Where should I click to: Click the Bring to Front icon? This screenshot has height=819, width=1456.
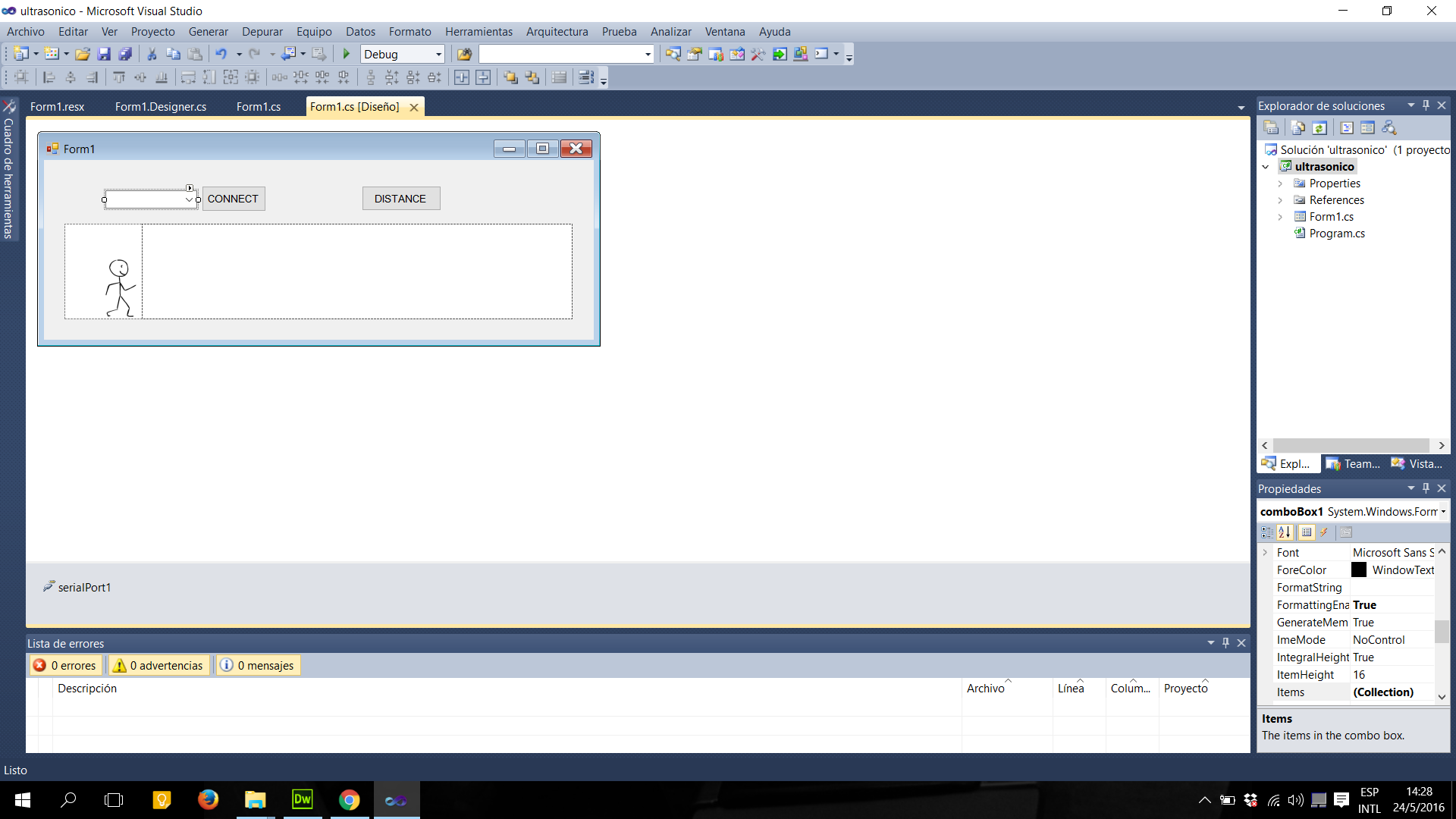[510, 77]
